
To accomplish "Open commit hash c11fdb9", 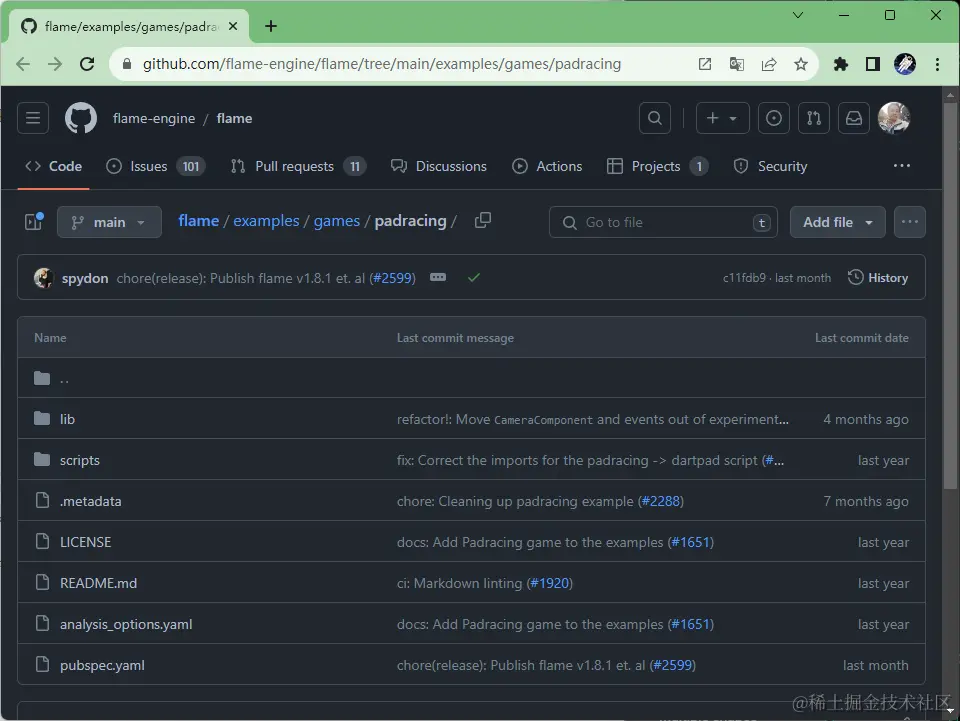I will (744, 278).
